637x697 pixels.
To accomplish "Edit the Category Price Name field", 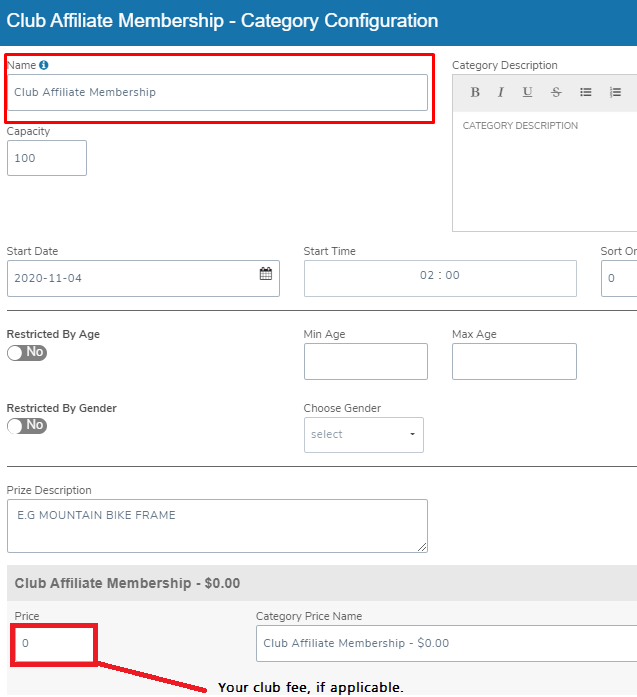I will [445, 643].
